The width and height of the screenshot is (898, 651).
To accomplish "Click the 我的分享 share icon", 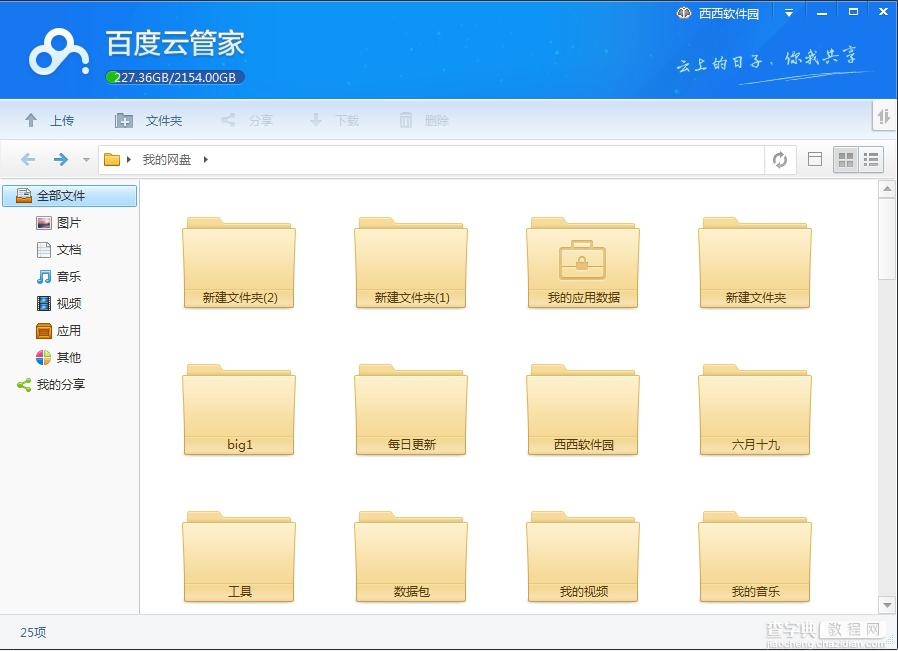I will (x=24, y=385).
